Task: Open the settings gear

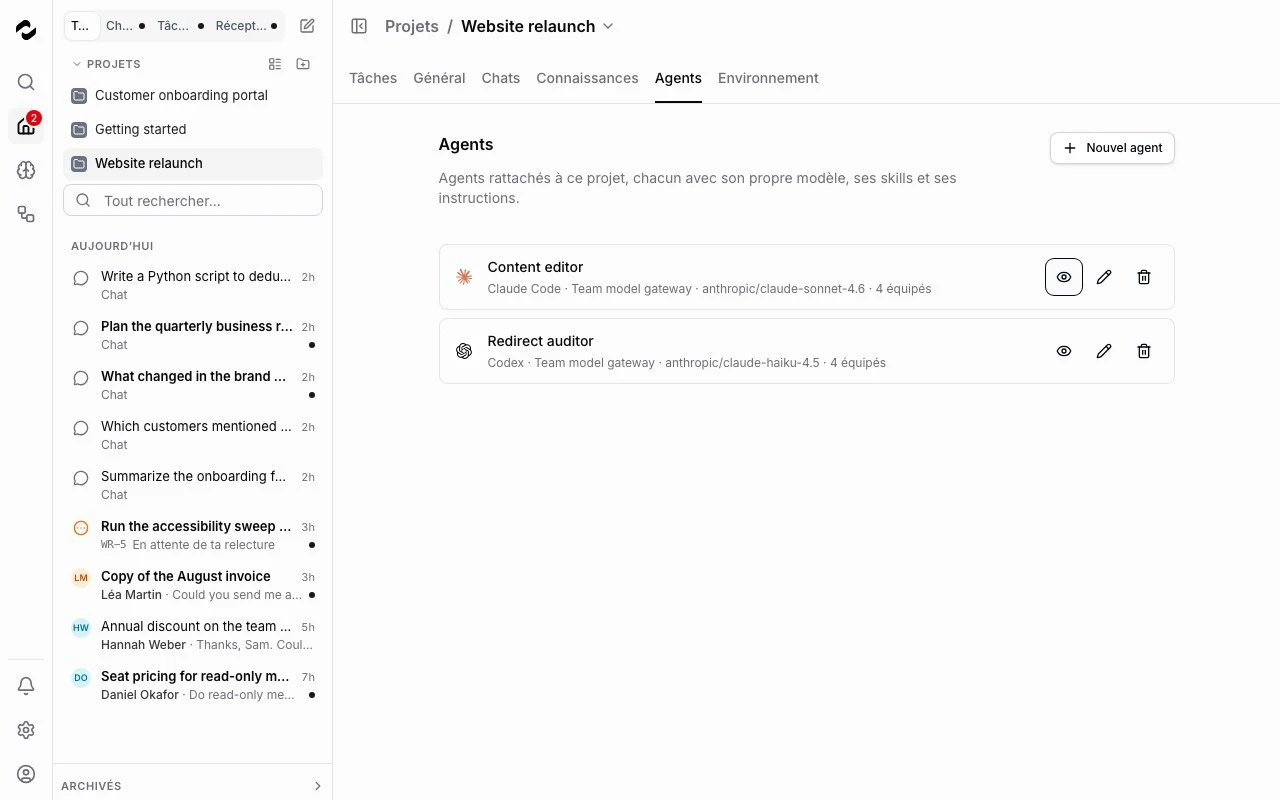Action: [26, 730]
